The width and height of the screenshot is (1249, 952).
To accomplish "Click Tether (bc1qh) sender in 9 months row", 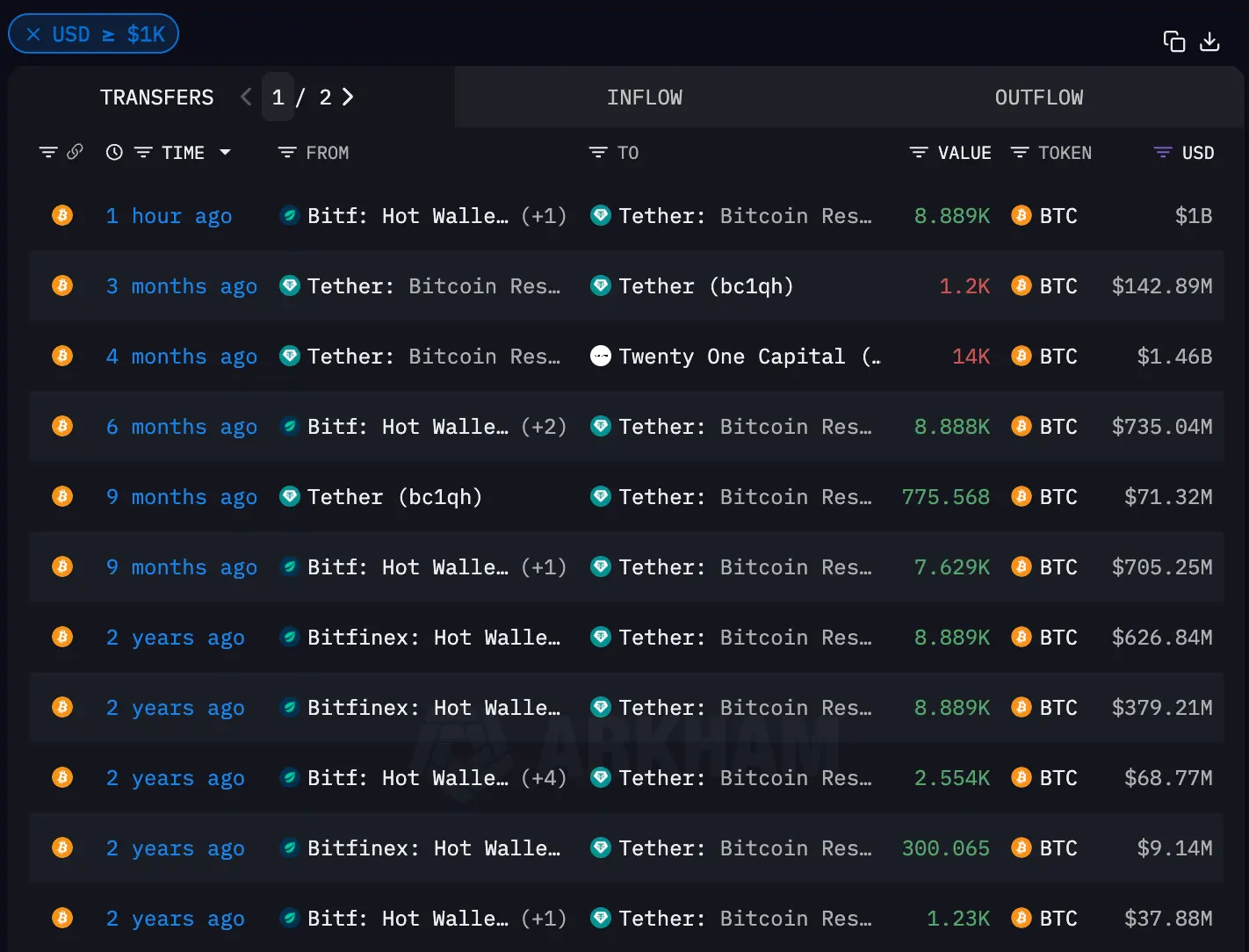I will click(394, 497).
